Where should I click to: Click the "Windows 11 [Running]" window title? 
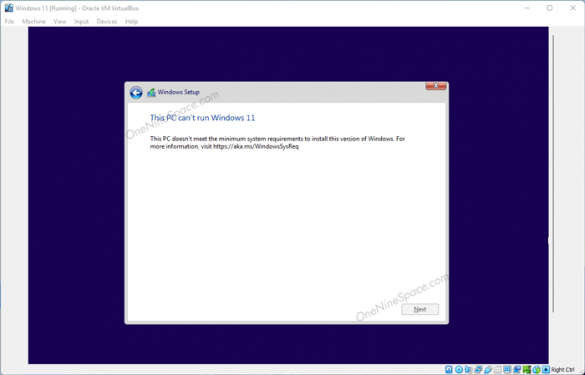point(46,8)
